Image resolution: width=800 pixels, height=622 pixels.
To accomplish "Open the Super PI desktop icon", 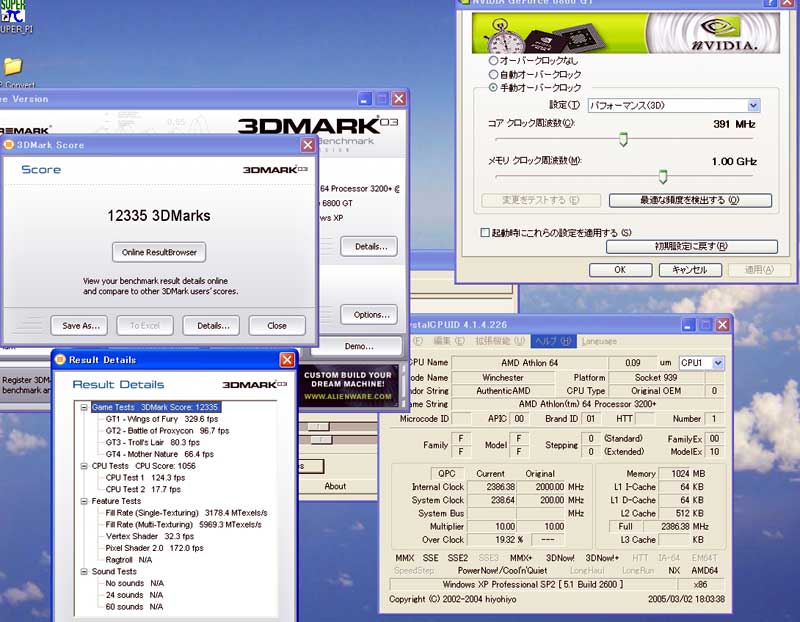I will tap(13, 15).
